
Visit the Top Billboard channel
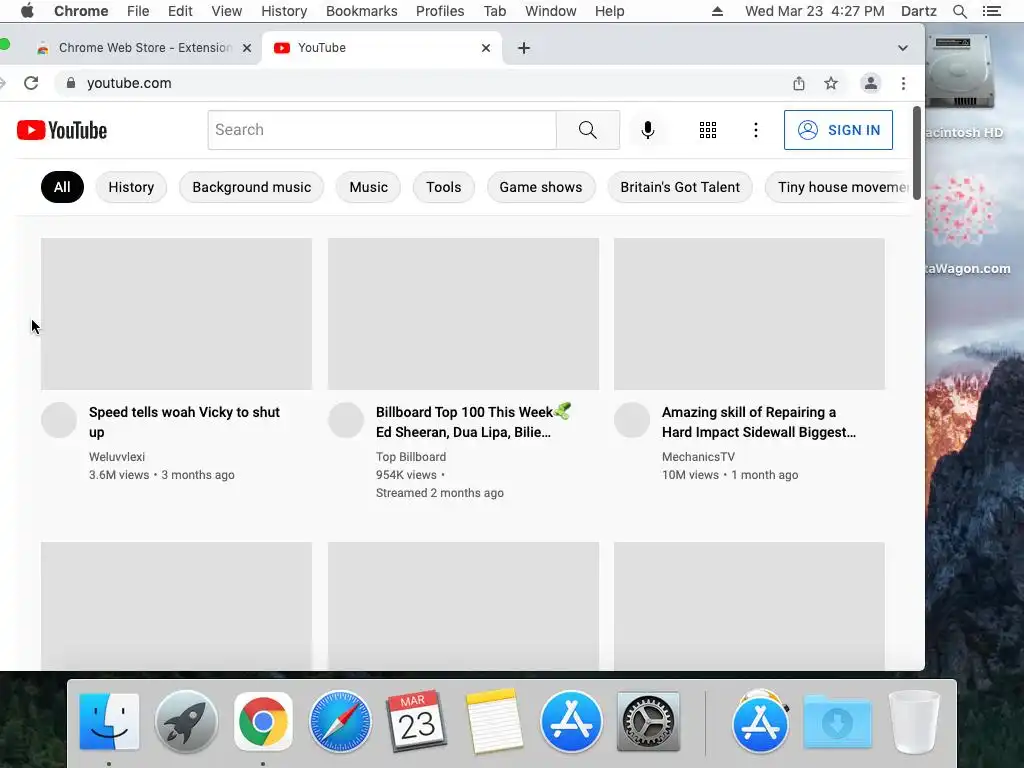pyautogui.click(x=411, y=456)
